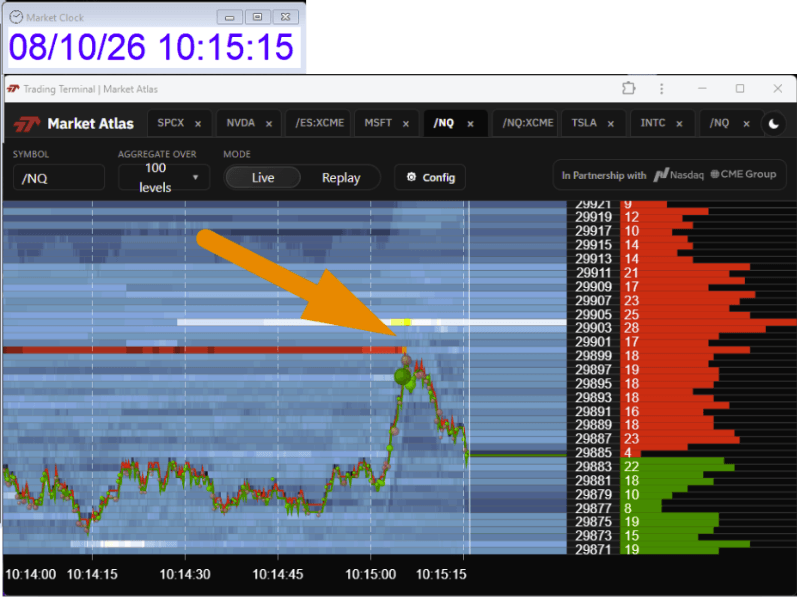
Task: Click the yellow highlight on the white liquidity band
Action: pos(401,322)
